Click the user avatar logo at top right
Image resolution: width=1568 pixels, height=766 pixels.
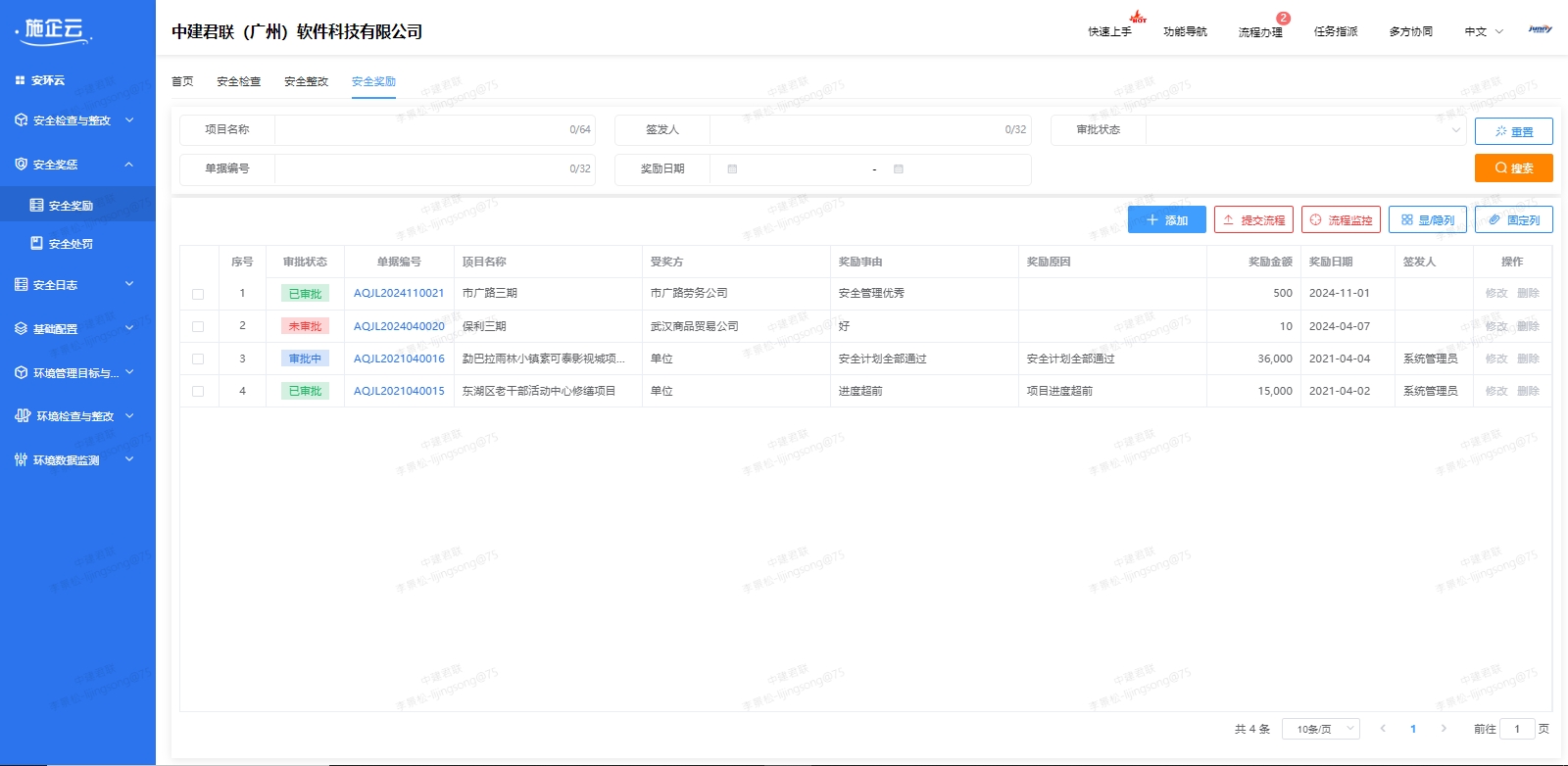1541,29
